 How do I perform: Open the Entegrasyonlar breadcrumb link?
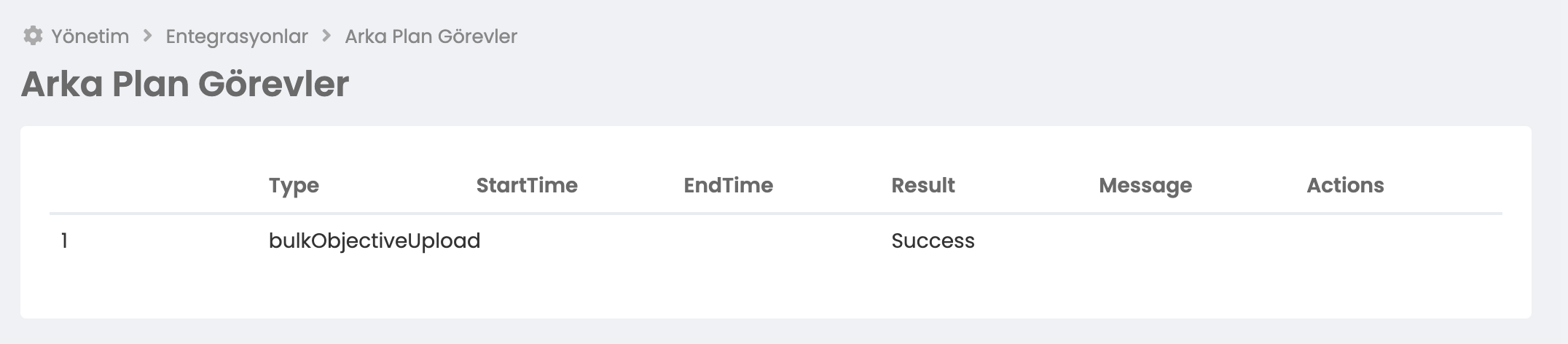coord(237,36)
